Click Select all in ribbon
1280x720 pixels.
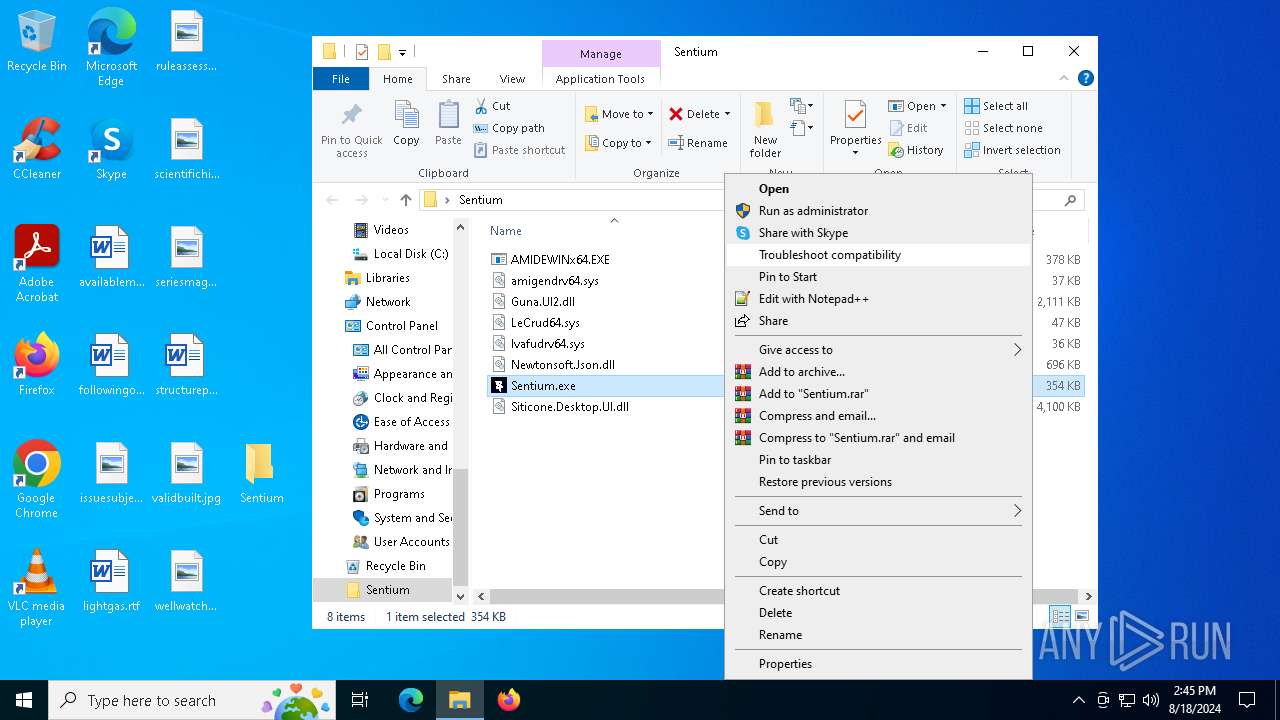coord(996,106)
